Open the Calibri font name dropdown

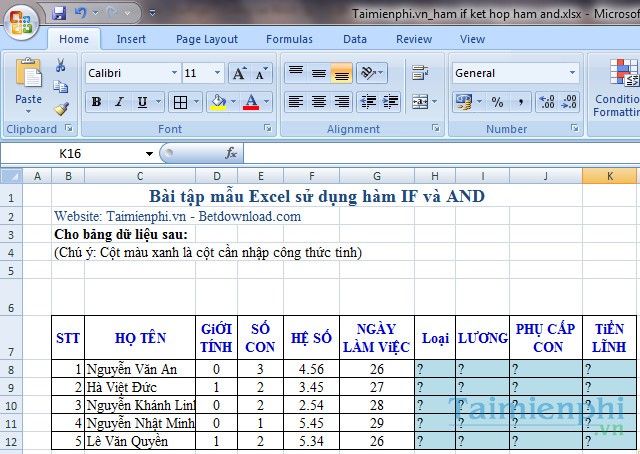(174, 73)
